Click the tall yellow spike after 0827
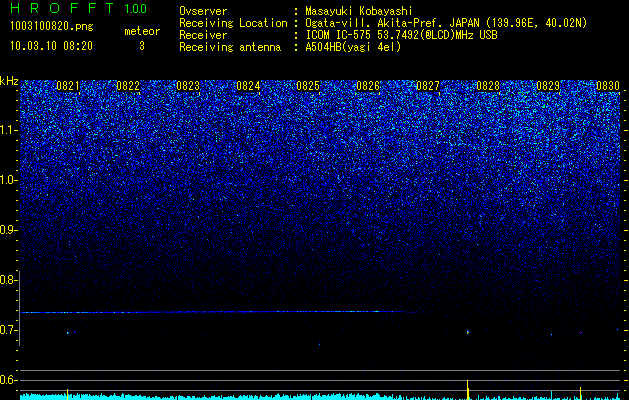The width and height of the screenshot is (629, 400). tap(468, 390)
